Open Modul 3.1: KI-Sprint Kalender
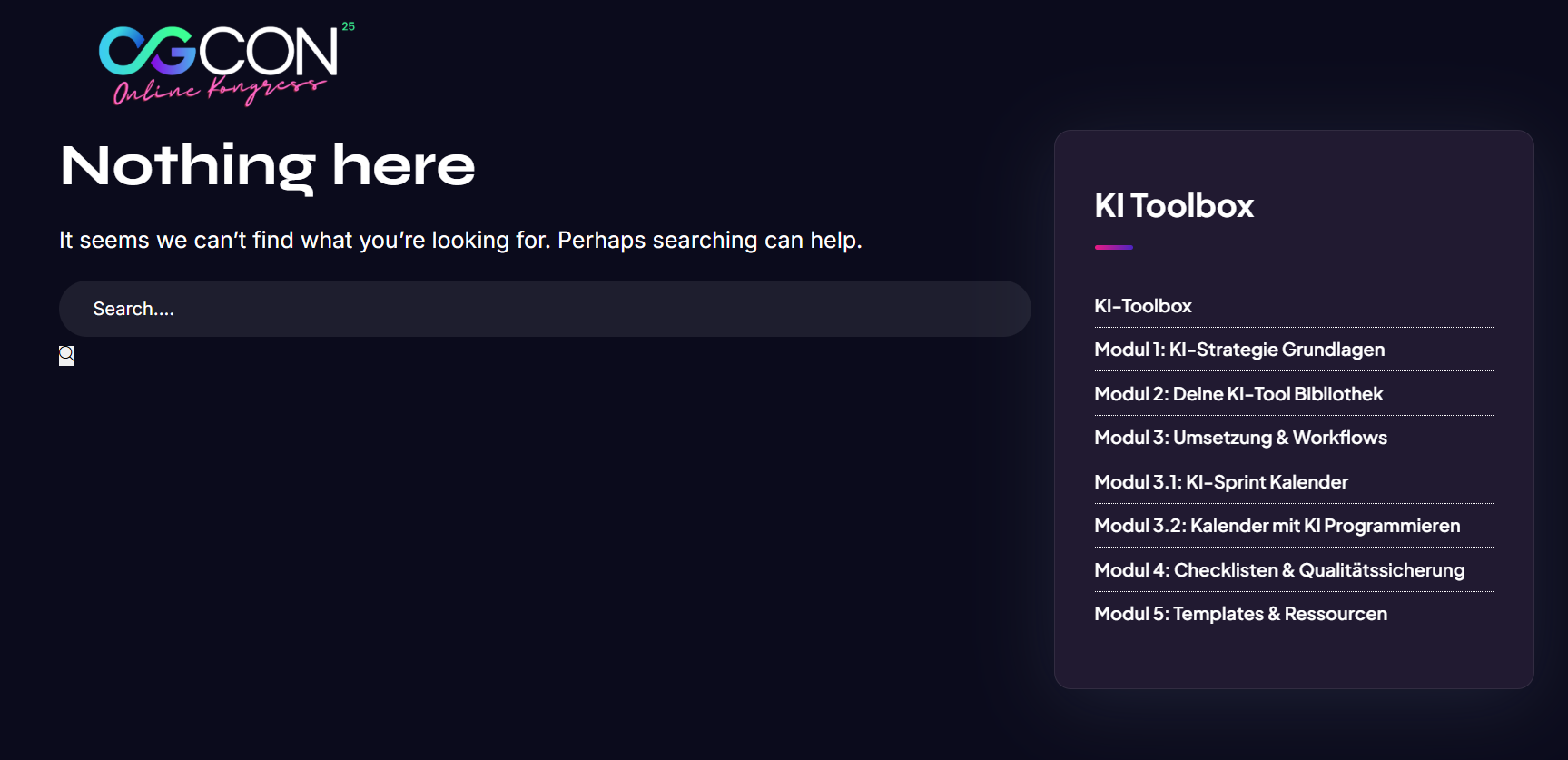The height and width of the screenshot is (760, 1568). tap(1220, 482)
